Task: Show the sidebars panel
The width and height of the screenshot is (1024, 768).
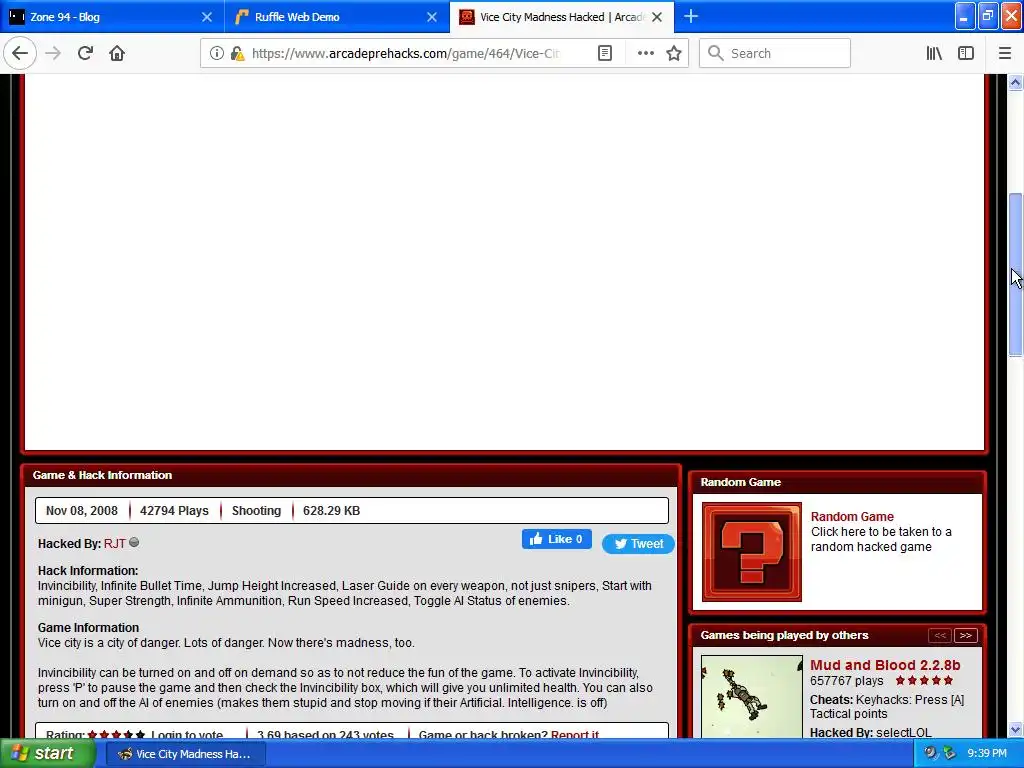Action: pyautogui.click(x=966, y=53)
